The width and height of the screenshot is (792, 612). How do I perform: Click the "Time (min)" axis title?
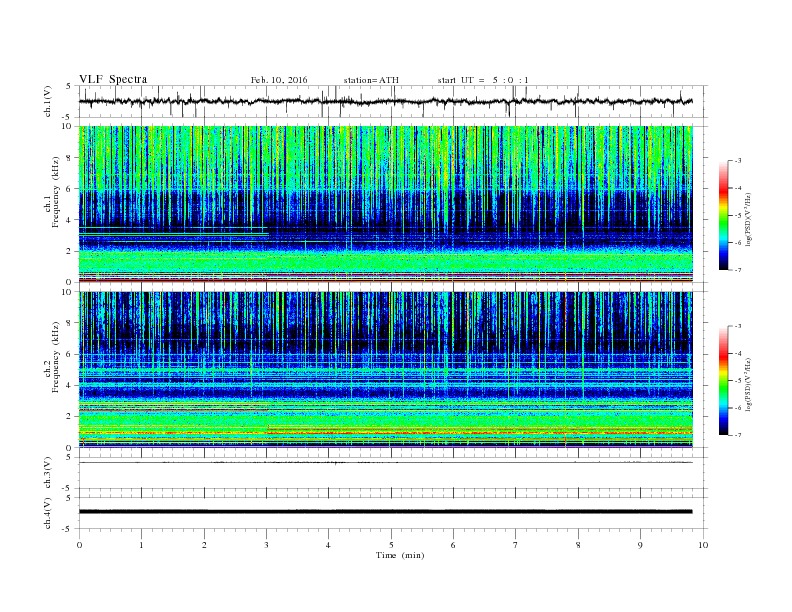pos(400,555)
